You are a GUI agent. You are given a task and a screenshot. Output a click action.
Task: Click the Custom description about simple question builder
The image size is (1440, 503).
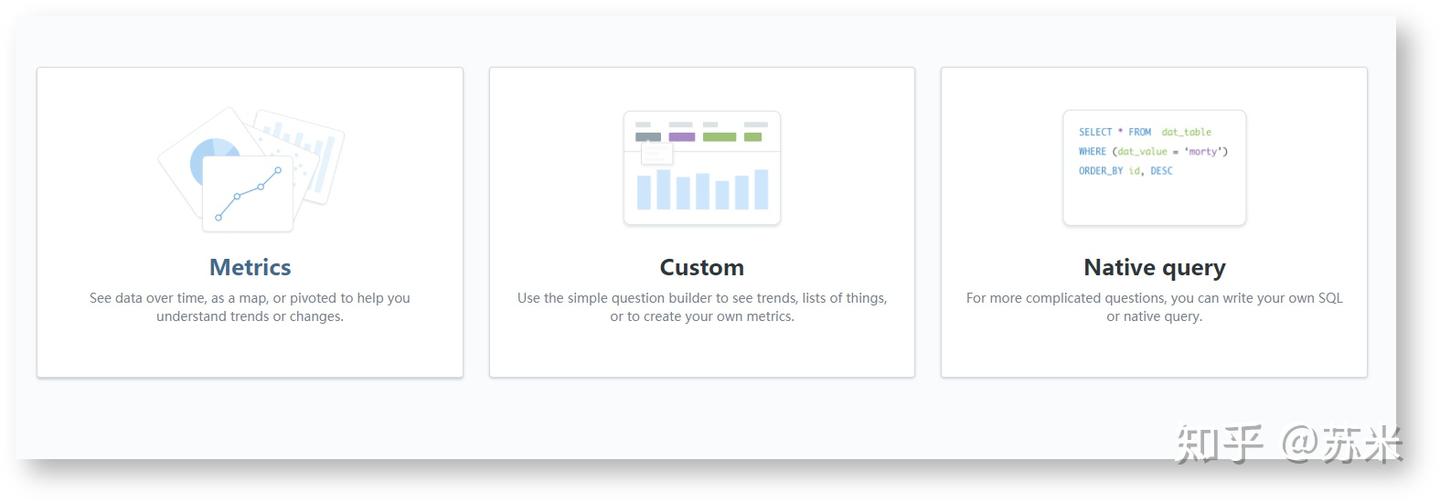(701, 307)
